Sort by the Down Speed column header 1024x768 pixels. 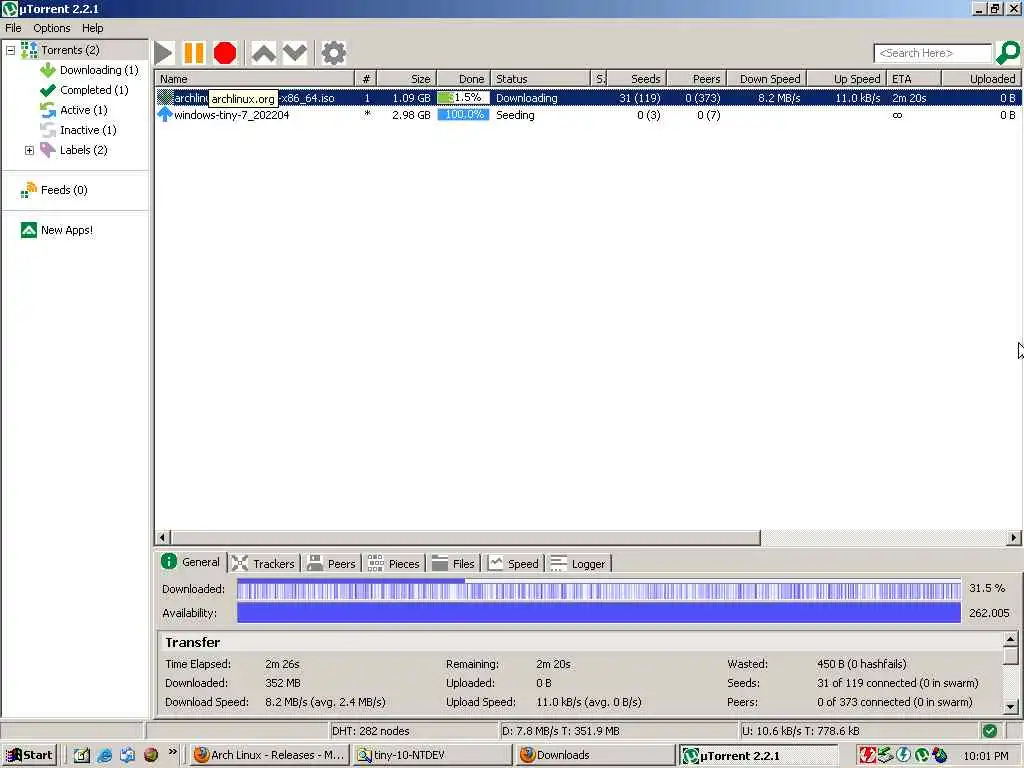767,78
